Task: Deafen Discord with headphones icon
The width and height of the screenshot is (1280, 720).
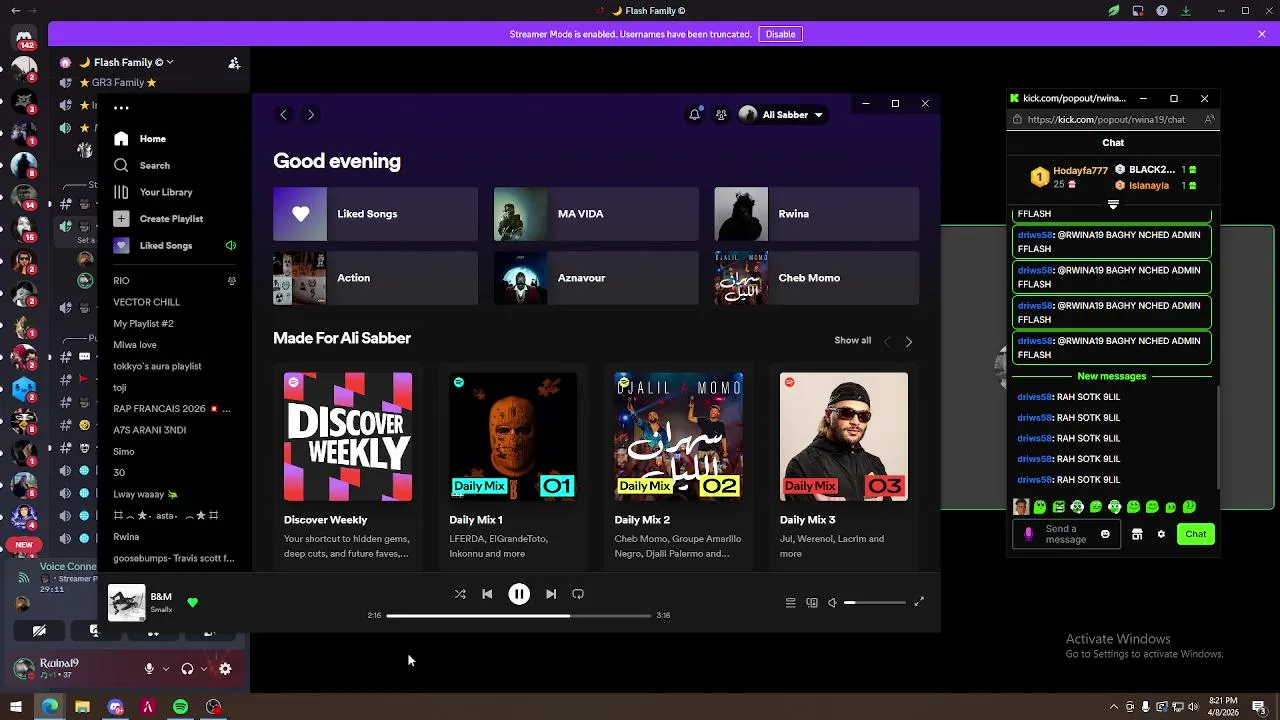Action: point(187,669)
